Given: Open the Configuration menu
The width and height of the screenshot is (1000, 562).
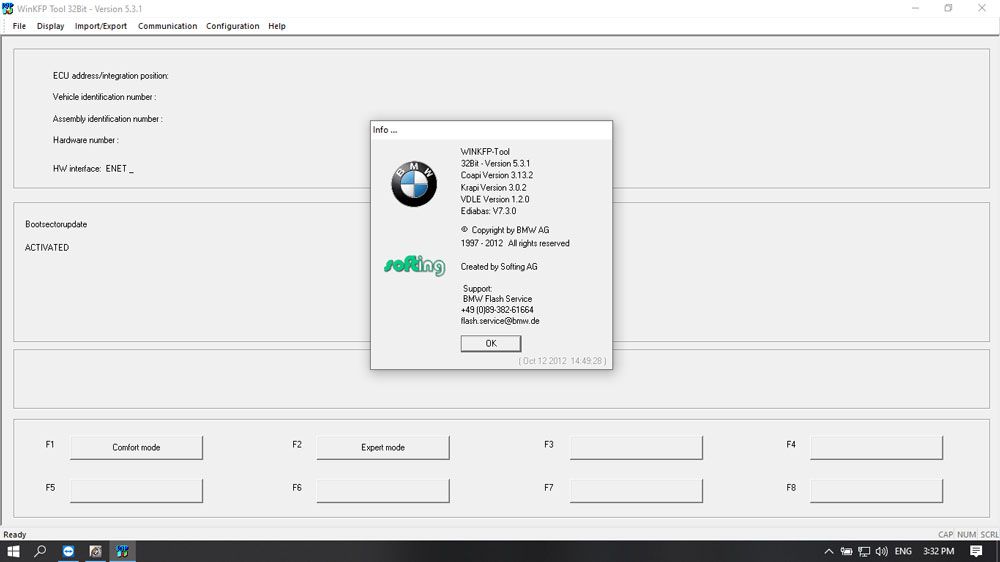Looking at the screenshot, I should pos(232,26).
